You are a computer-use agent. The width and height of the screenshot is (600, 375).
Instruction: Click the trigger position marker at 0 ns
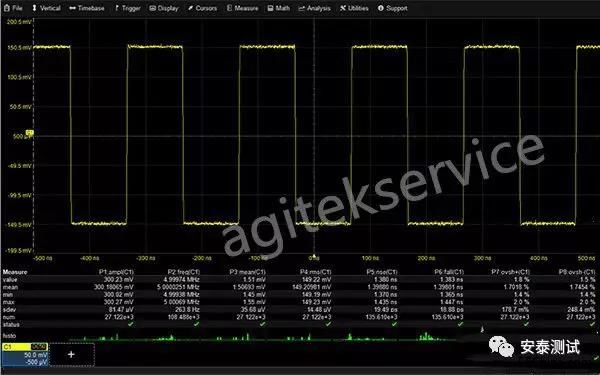coord(314,256)
